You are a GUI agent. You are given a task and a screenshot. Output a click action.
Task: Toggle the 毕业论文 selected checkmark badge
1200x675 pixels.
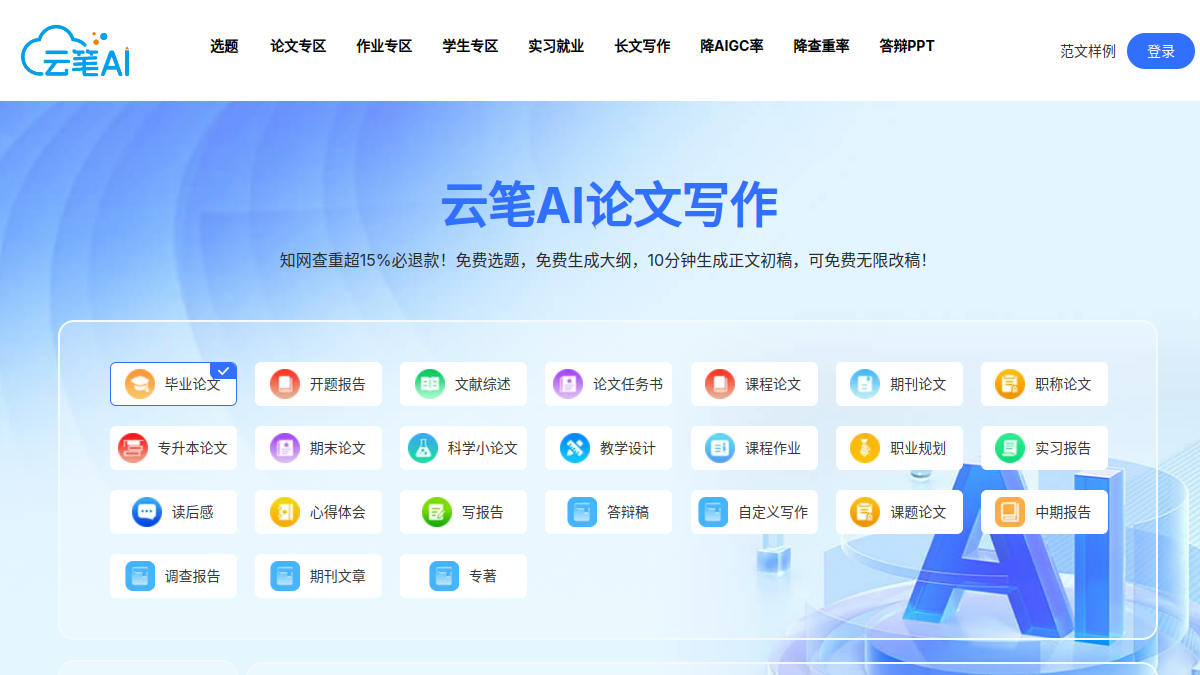click(224, 371)
